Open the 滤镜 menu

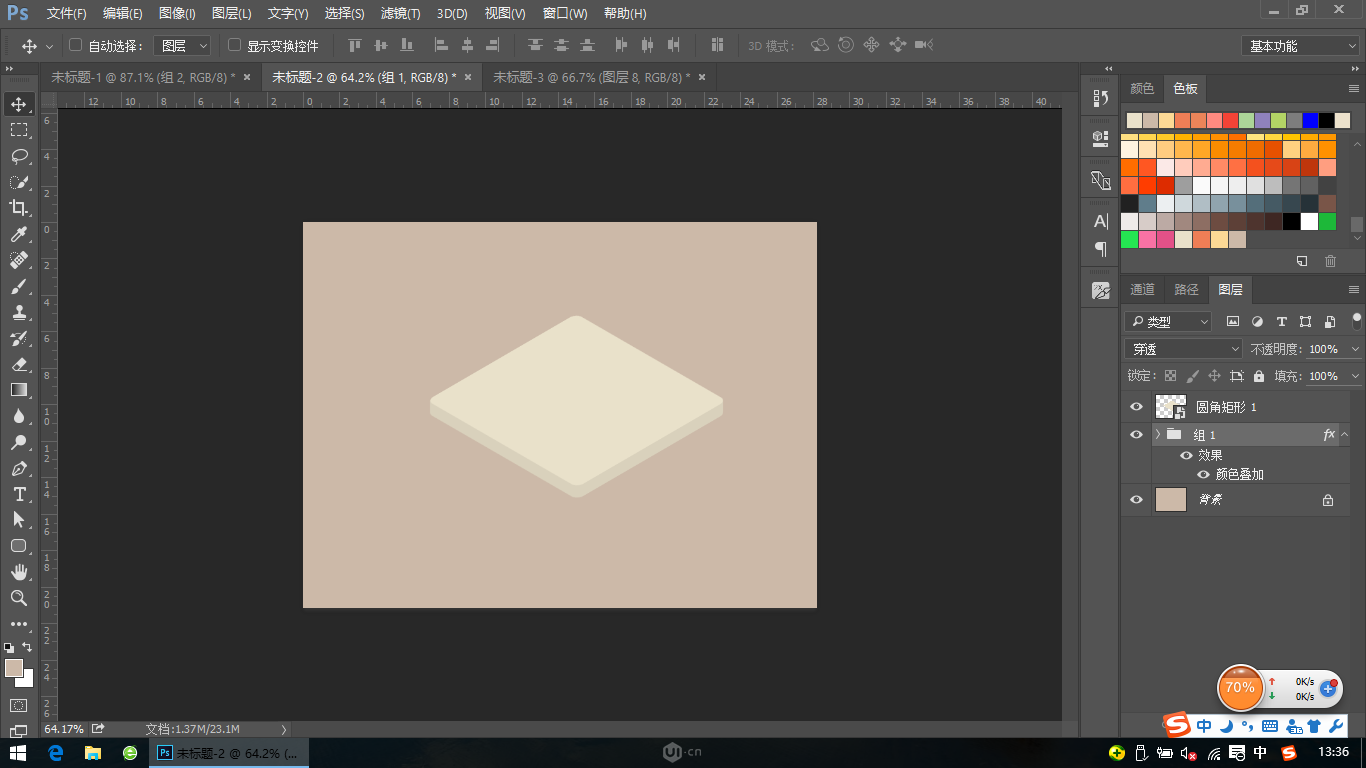pyautogui.click(x=400, y=14)
